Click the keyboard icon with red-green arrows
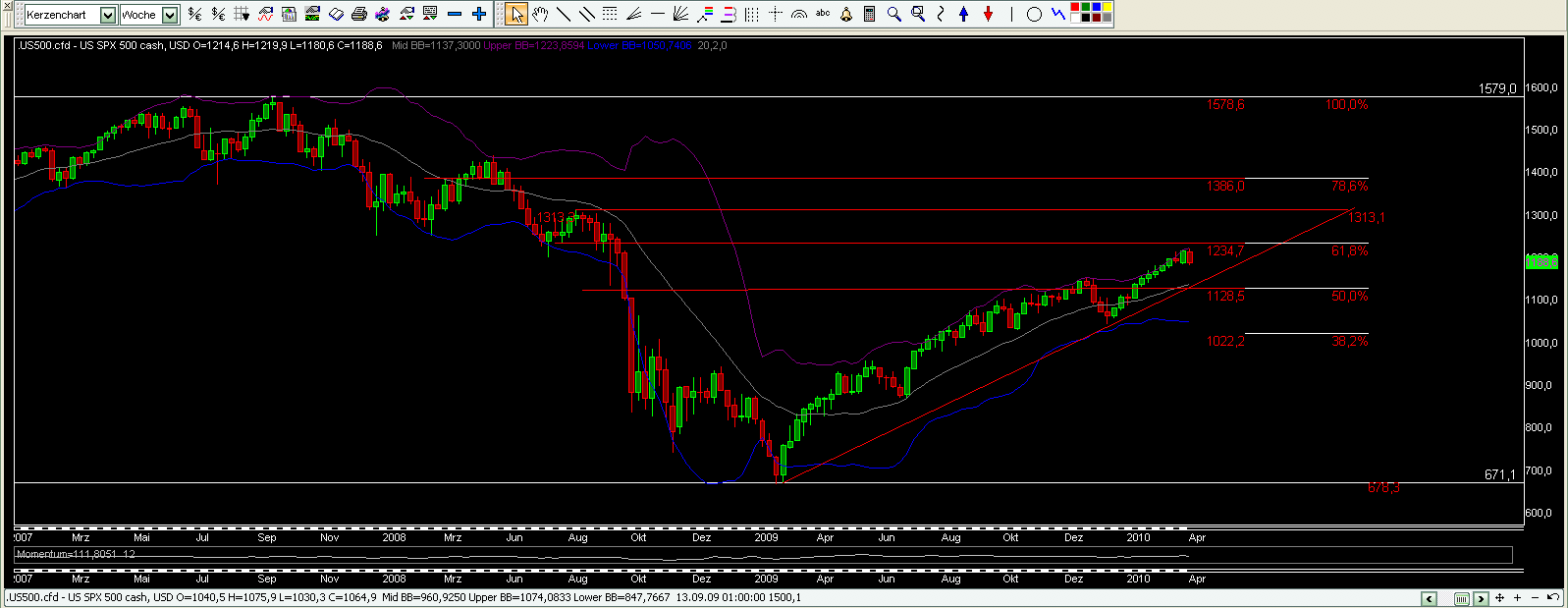The width and height of the screenshot is (1568, 608). click(x=429, y=14)
